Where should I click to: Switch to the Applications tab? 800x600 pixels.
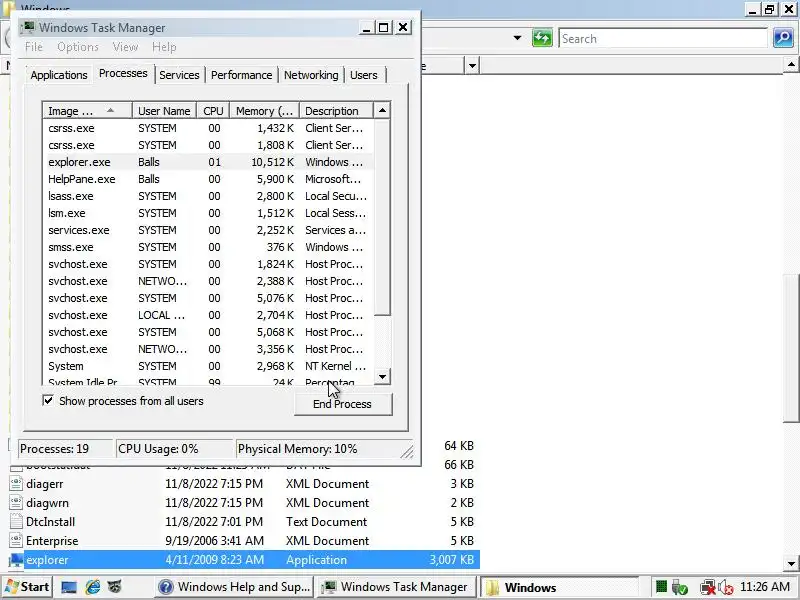pos(59,75)
